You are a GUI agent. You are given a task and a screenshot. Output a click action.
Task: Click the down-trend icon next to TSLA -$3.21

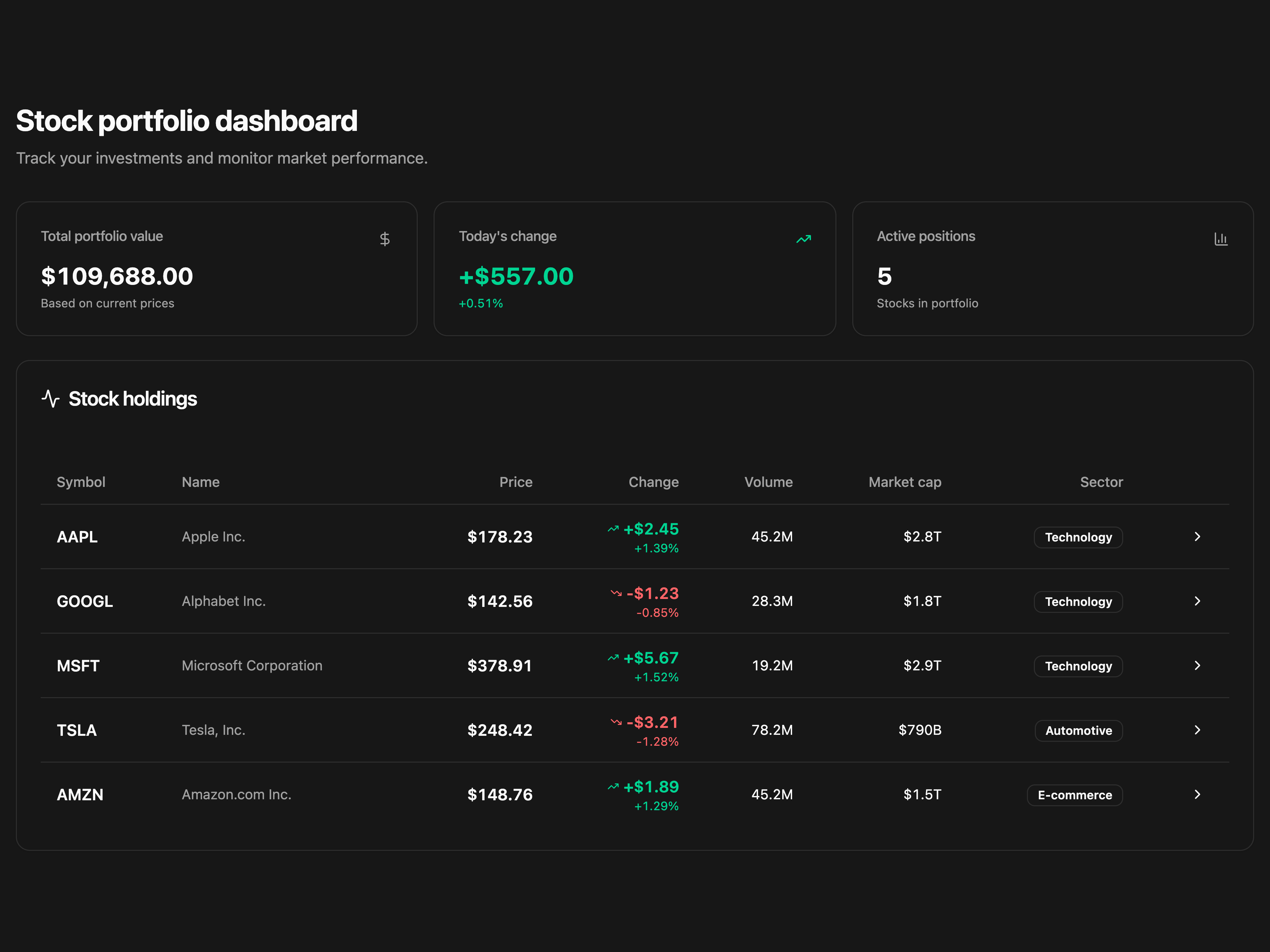point(616,722)
